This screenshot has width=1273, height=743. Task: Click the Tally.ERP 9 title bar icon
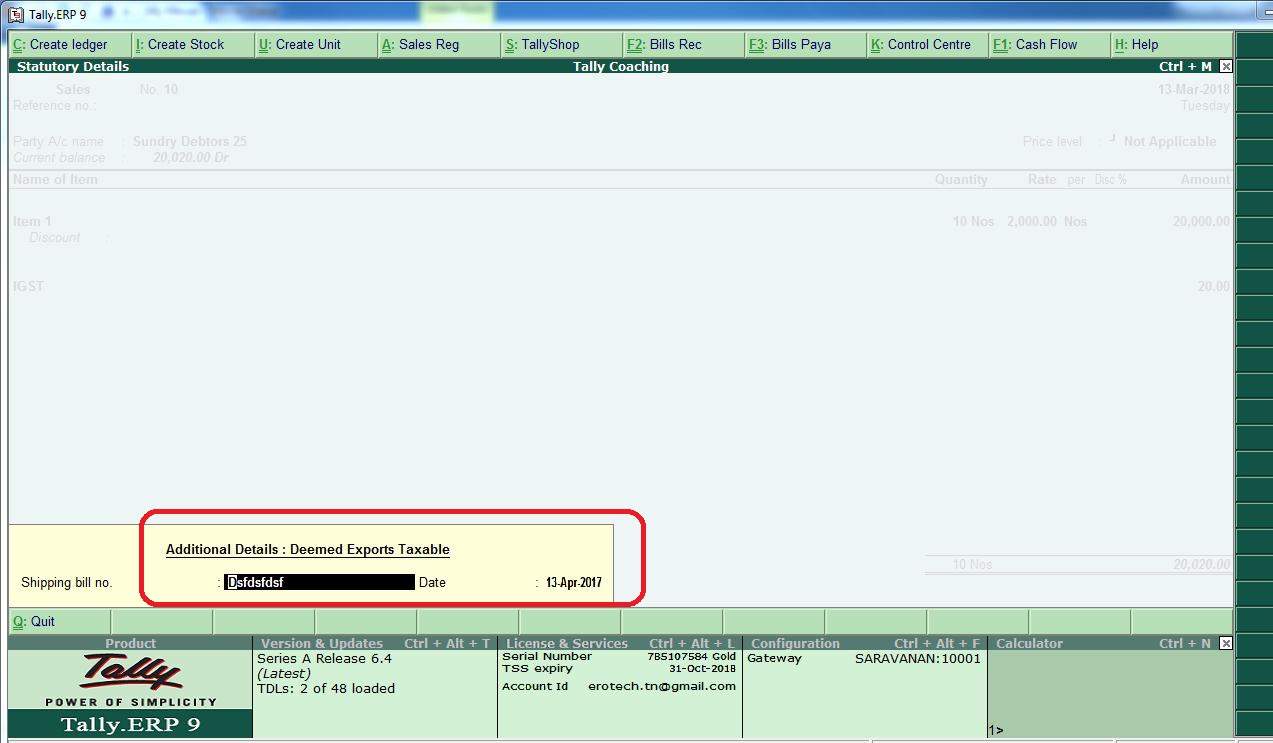coord(16,14)
